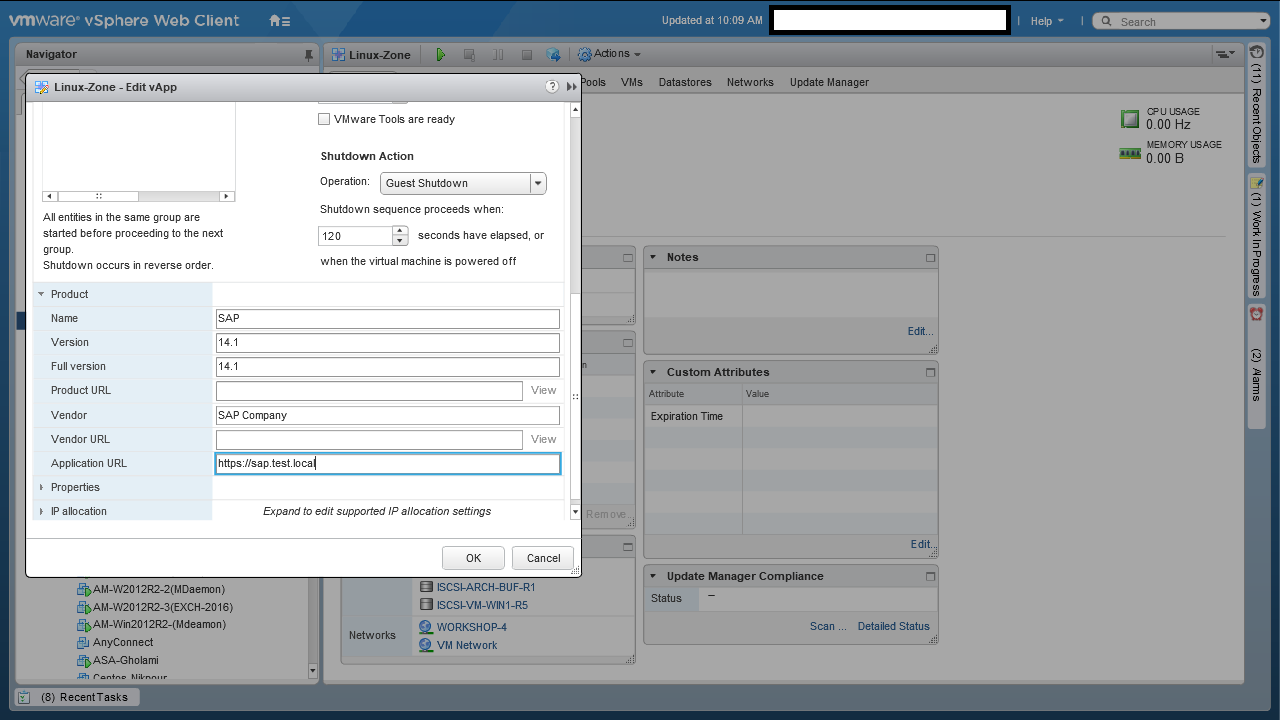Collapse the Custom Attributes panel

click(x=653, y=372)
